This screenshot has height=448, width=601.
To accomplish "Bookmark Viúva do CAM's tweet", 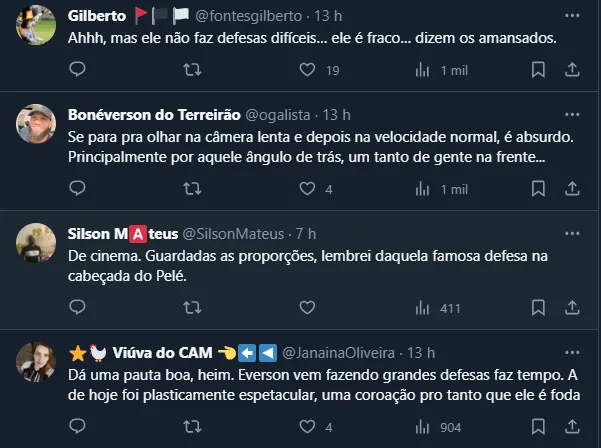I will coord(537,427).
